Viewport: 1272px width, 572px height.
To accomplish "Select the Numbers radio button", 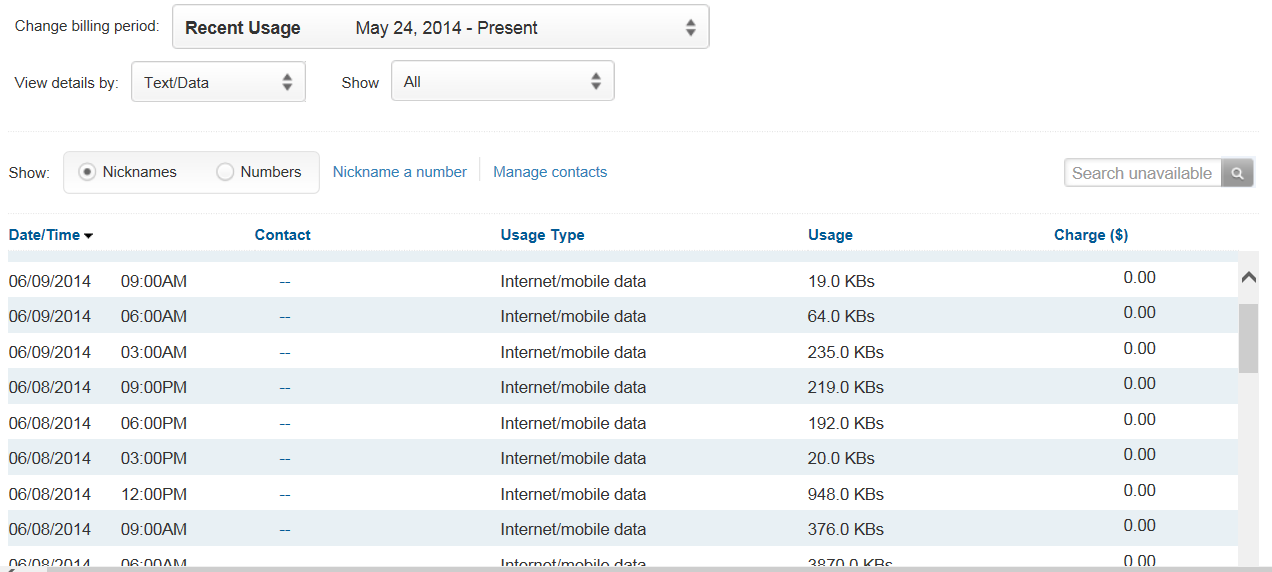I will pyautogui.click(x=225, y=172).
